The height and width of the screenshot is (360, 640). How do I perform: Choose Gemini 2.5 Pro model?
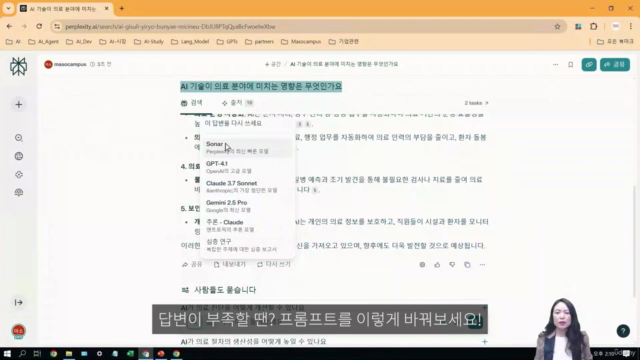pos(248,206)
